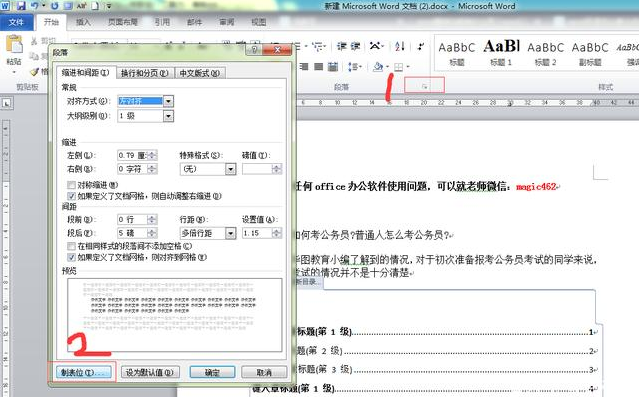Click the 设为默认值 button
This screenshot has height=397, width=640.
click(149, 372)
